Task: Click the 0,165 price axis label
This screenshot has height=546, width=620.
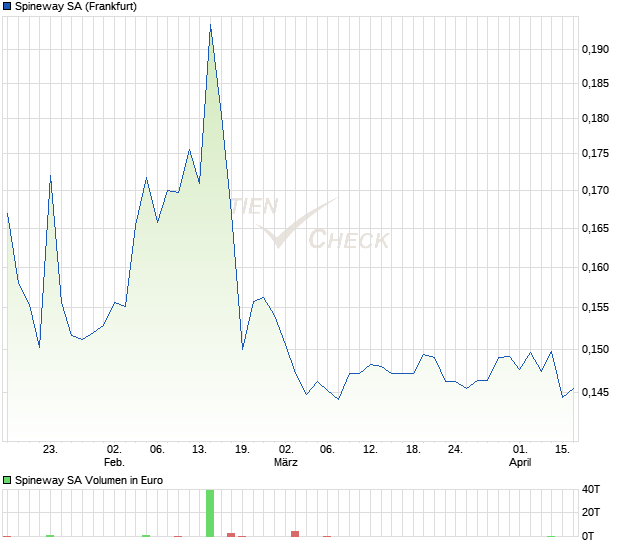Action: pyautogui.click(x=595, y=228)
